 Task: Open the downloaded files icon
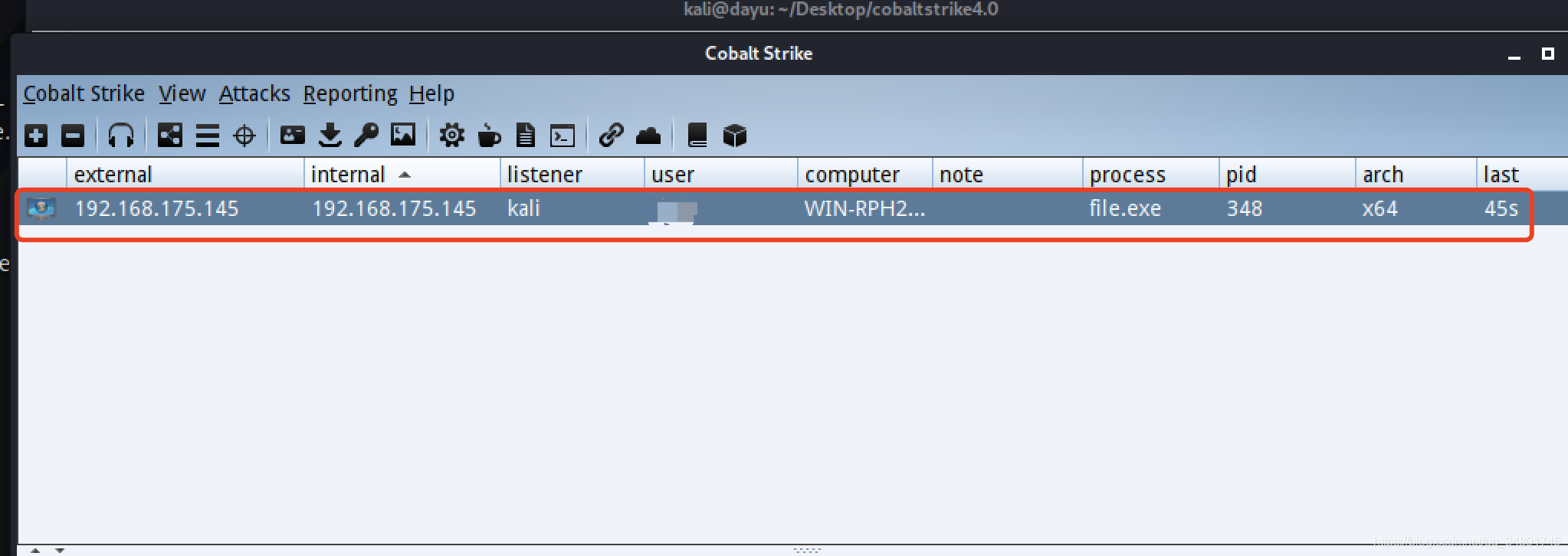tap(330, 136)
